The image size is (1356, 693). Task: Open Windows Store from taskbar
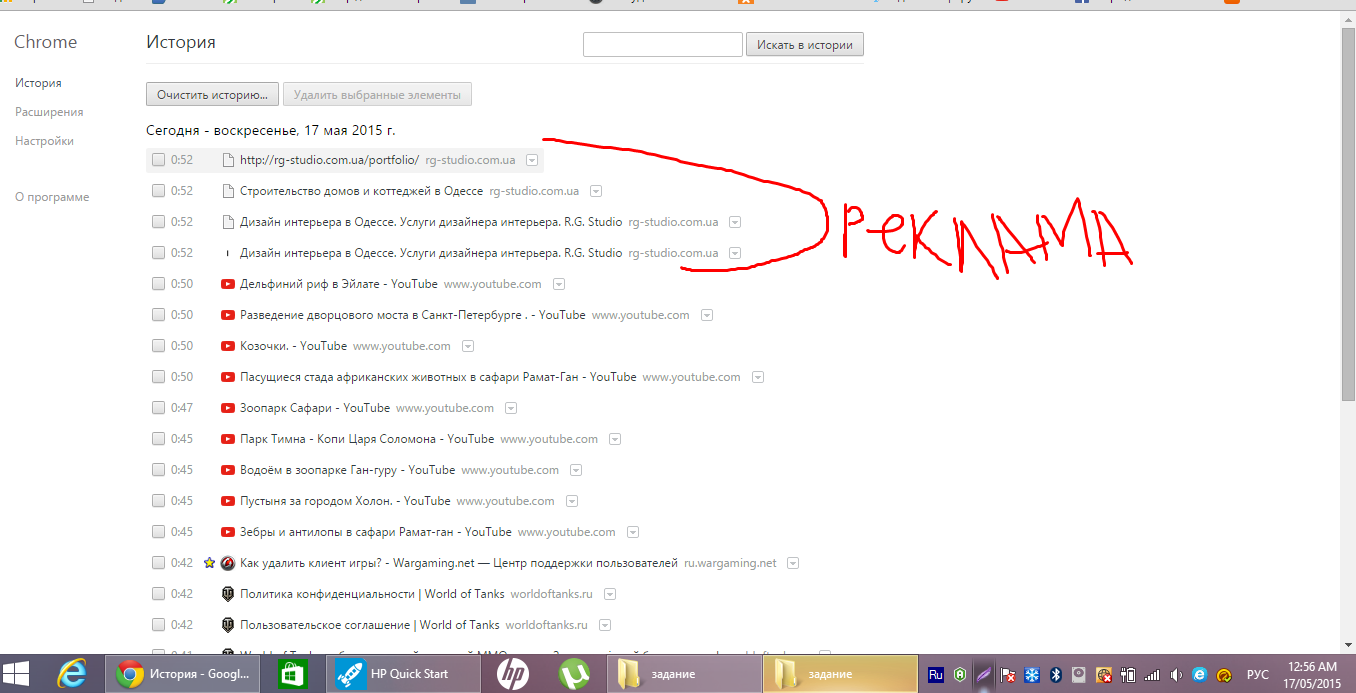pos(294,674)
